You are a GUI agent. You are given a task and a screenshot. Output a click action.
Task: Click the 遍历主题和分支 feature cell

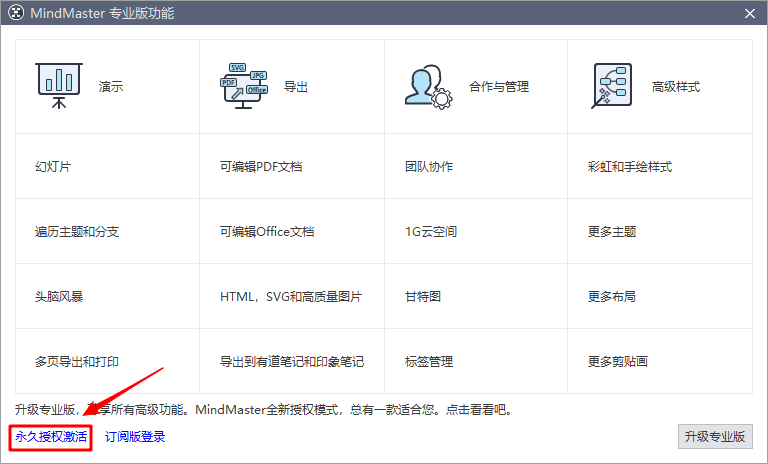click(107, 231)
